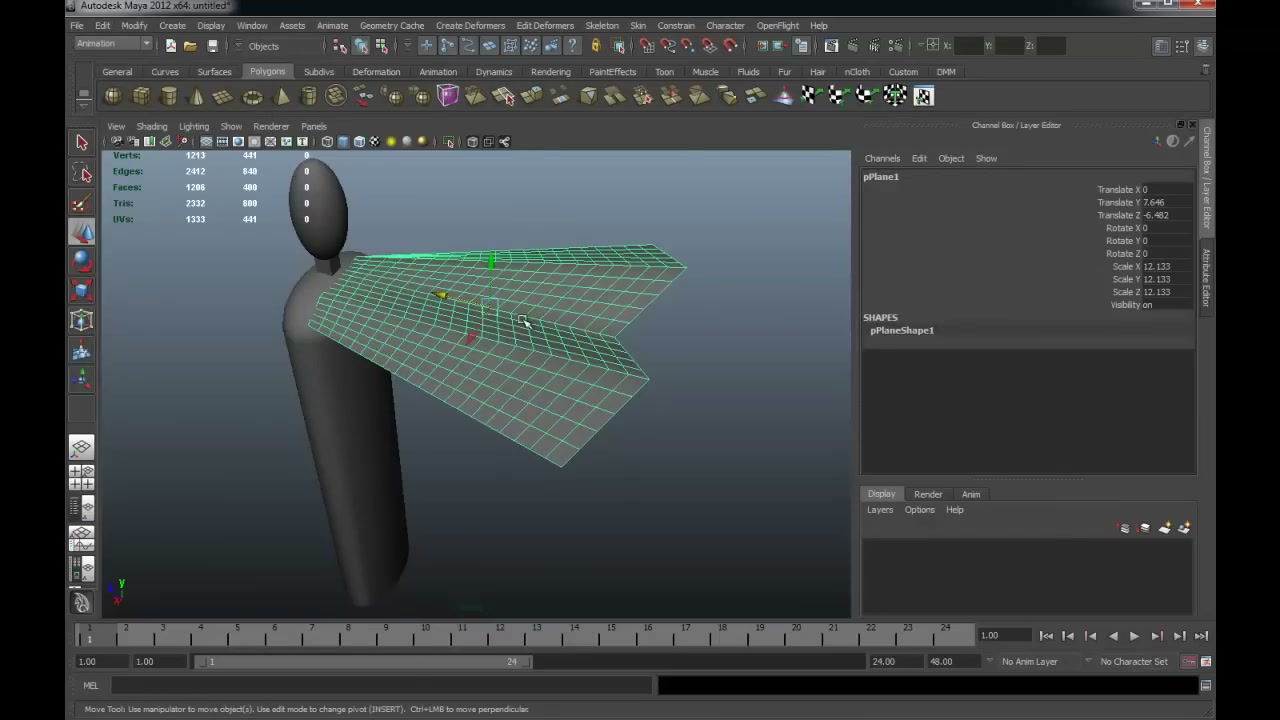This screenshot has height=720, width=1280.
Task: Open the File menu
Action: [x=77, y=26]
